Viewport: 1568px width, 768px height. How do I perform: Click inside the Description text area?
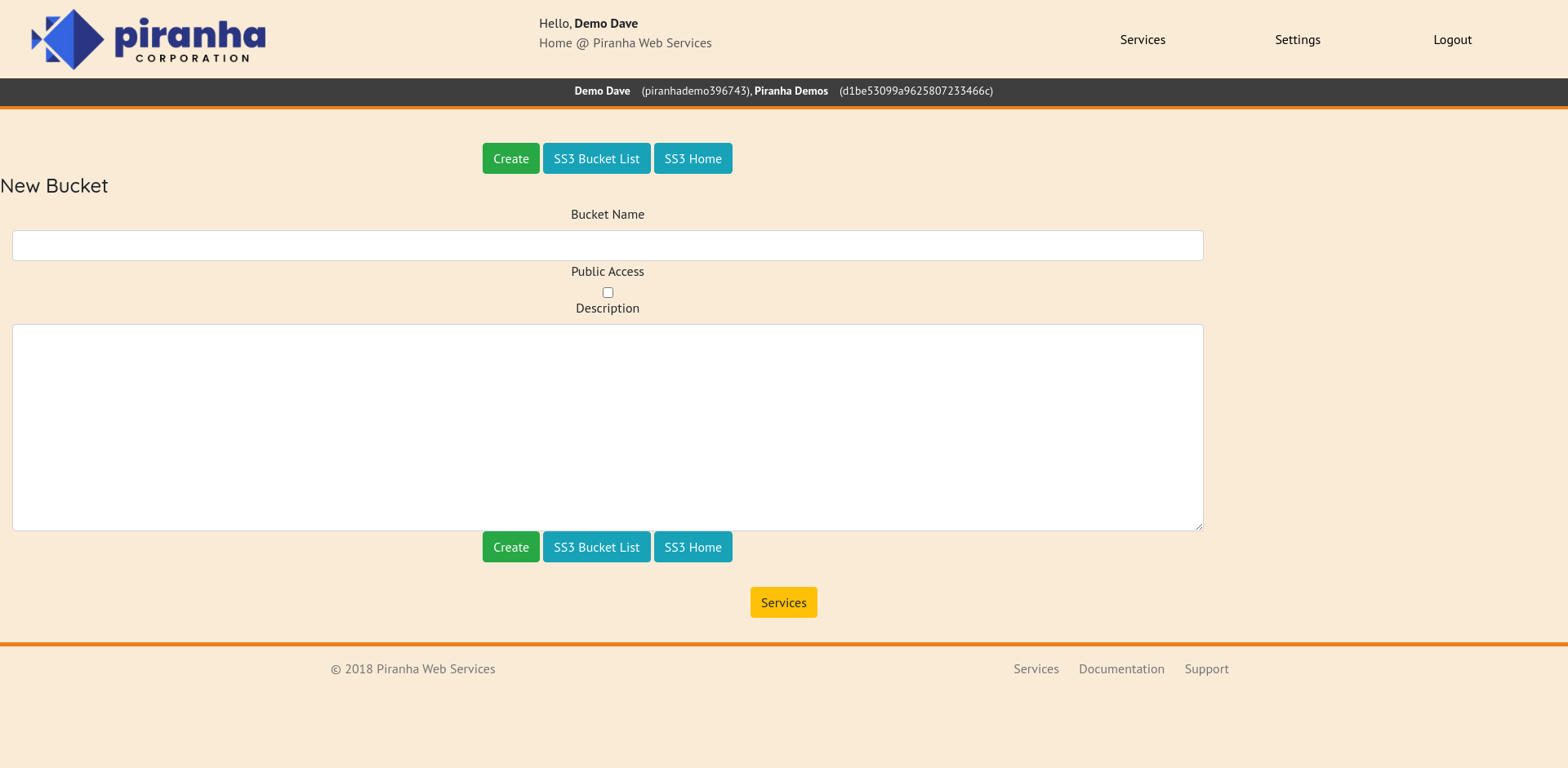pos(608,428)
